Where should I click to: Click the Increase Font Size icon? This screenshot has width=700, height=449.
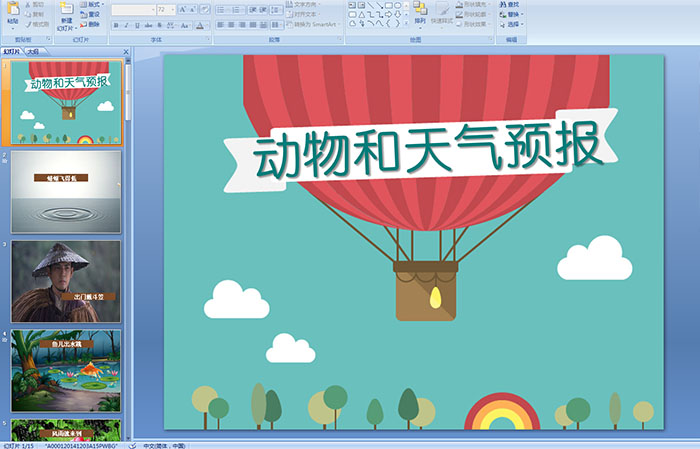[183, 9]
